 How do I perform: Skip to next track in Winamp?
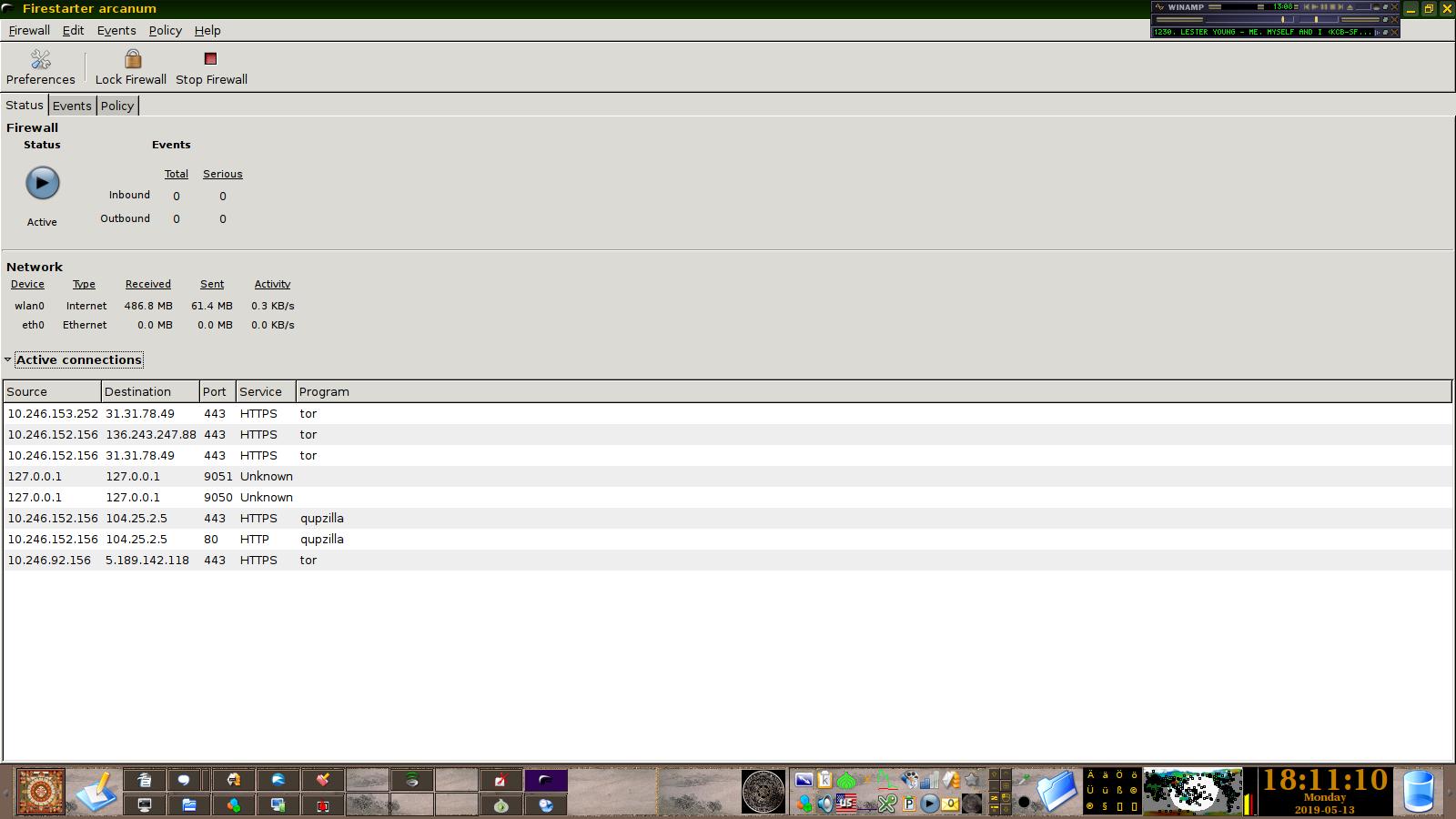coord(1340,7)
